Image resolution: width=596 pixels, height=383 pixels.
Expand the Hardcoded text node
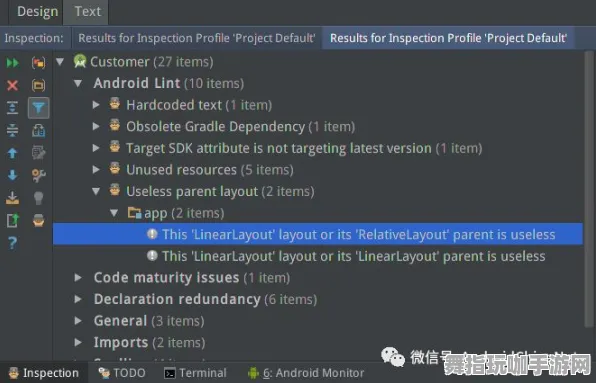click(96, 105)
